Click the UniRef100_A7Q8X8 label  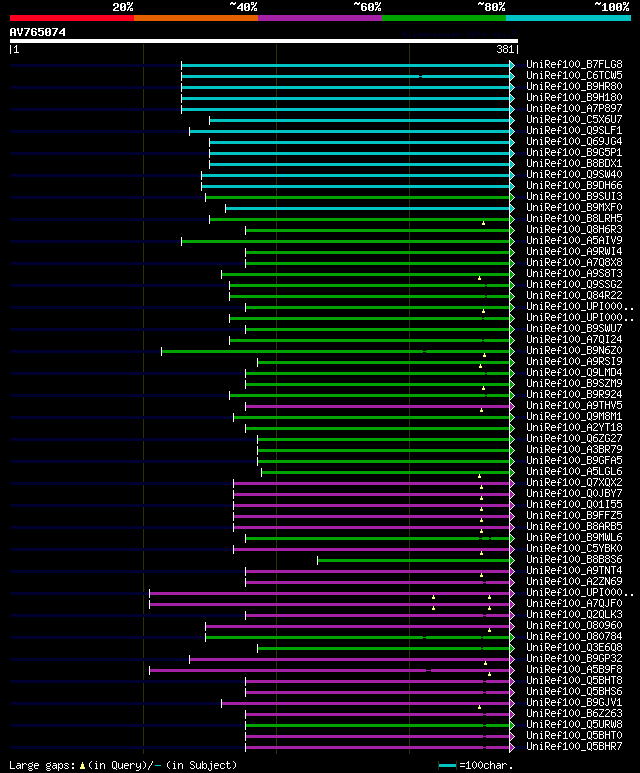click(x=574, y=262)
